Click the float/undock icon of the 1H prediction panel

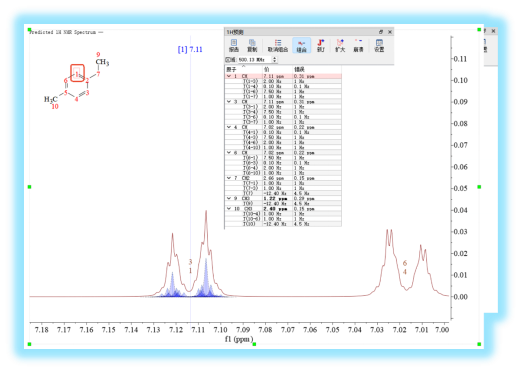pyautogui.click(x=381, y=32)
